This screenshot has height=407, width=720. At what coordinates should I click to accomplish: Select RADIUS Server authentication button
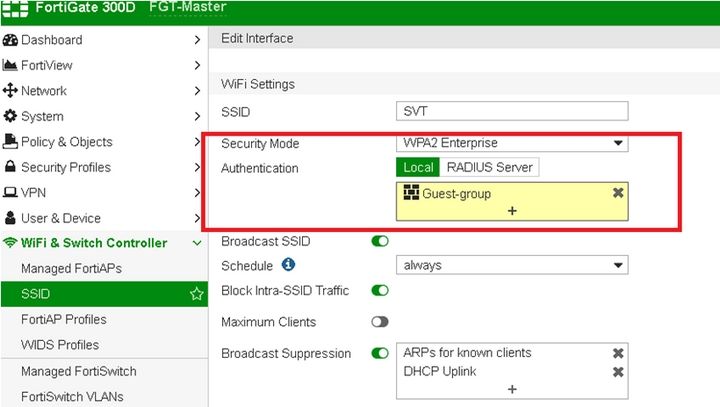click(489, 167)
